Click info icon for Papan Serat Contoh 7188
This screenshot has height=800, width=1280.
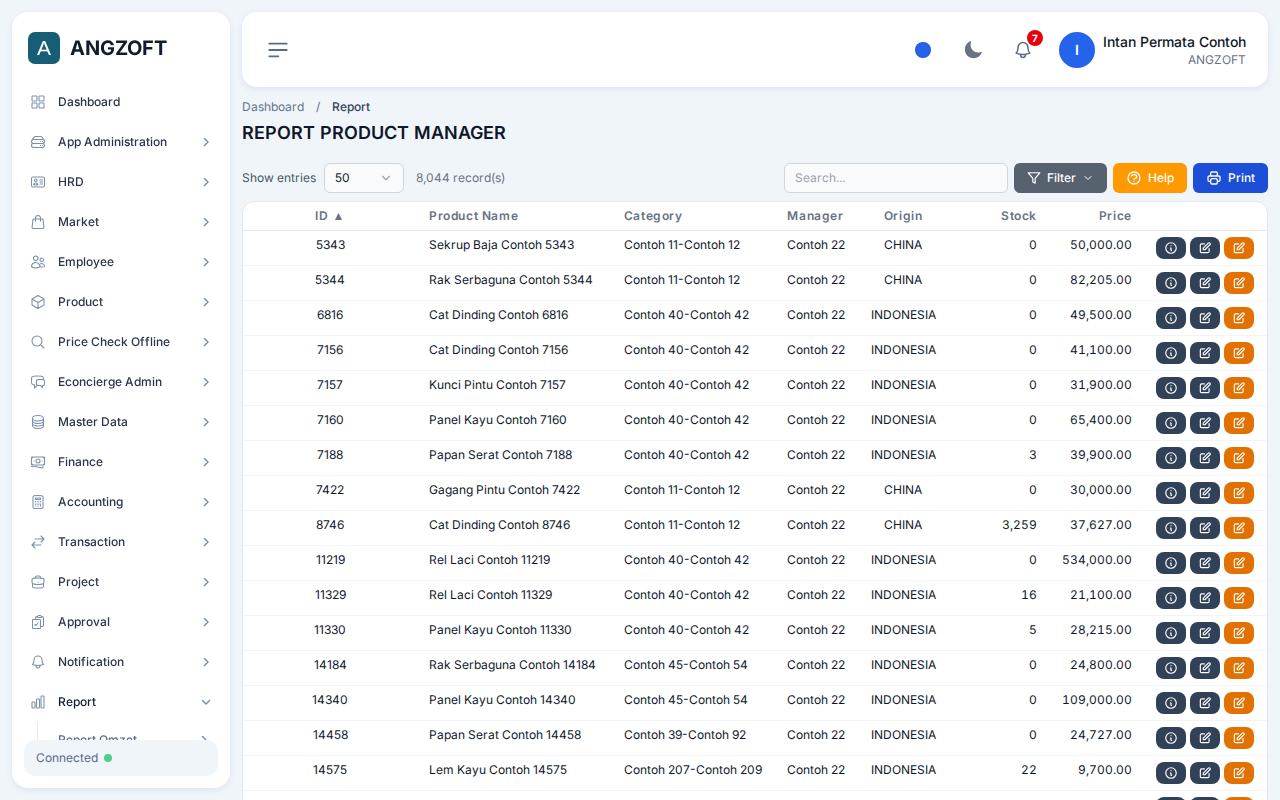click(x=1171, y=458)
